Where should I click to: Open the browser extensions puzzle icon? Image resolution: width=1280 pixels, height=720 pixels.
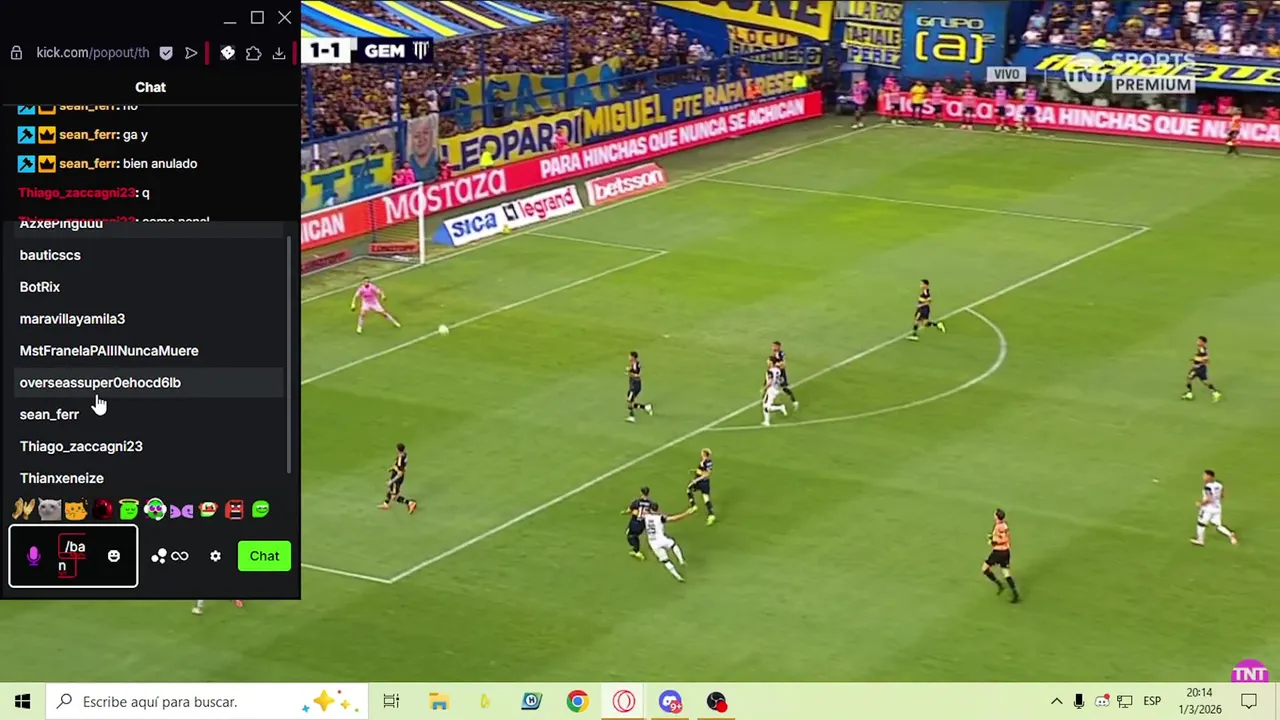253,53
